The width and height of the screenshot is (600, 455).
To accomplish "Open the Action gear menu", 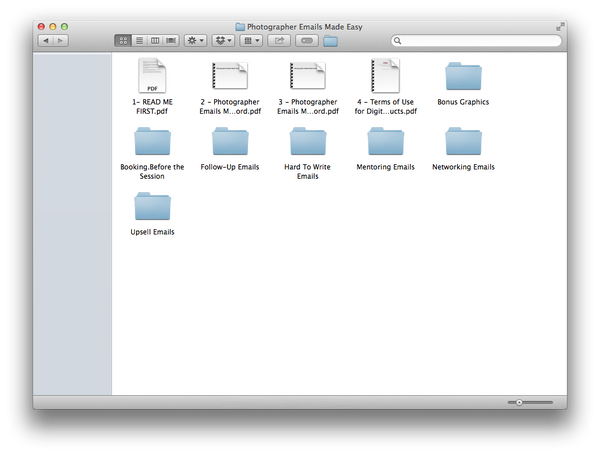I will (x=196, y=41).
